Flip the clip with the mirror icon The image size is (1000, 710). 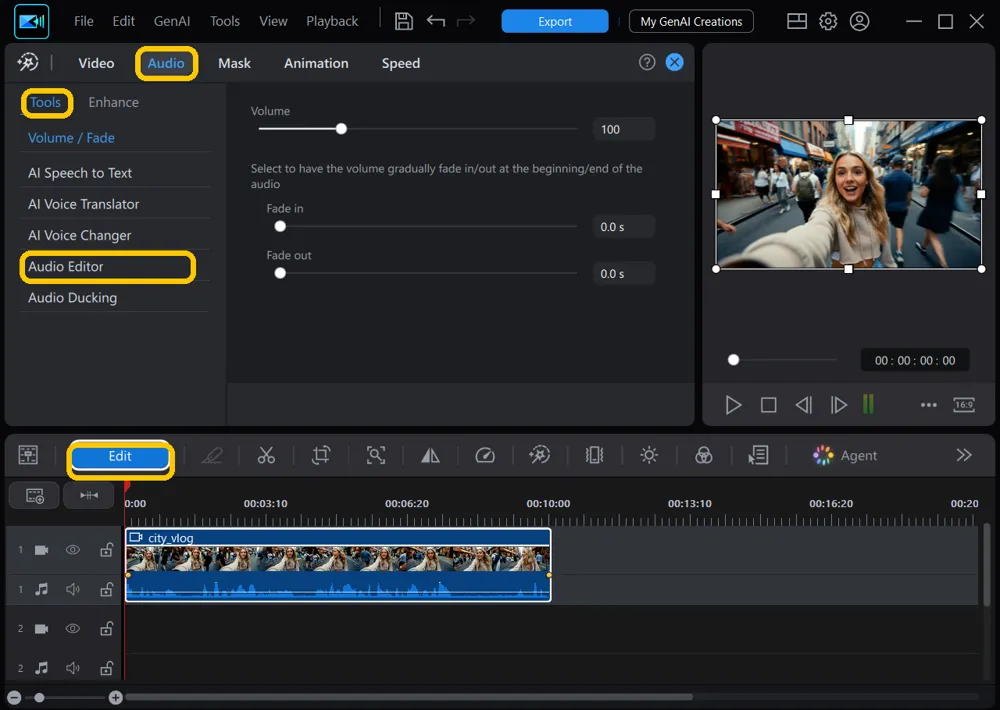point(430,455)
